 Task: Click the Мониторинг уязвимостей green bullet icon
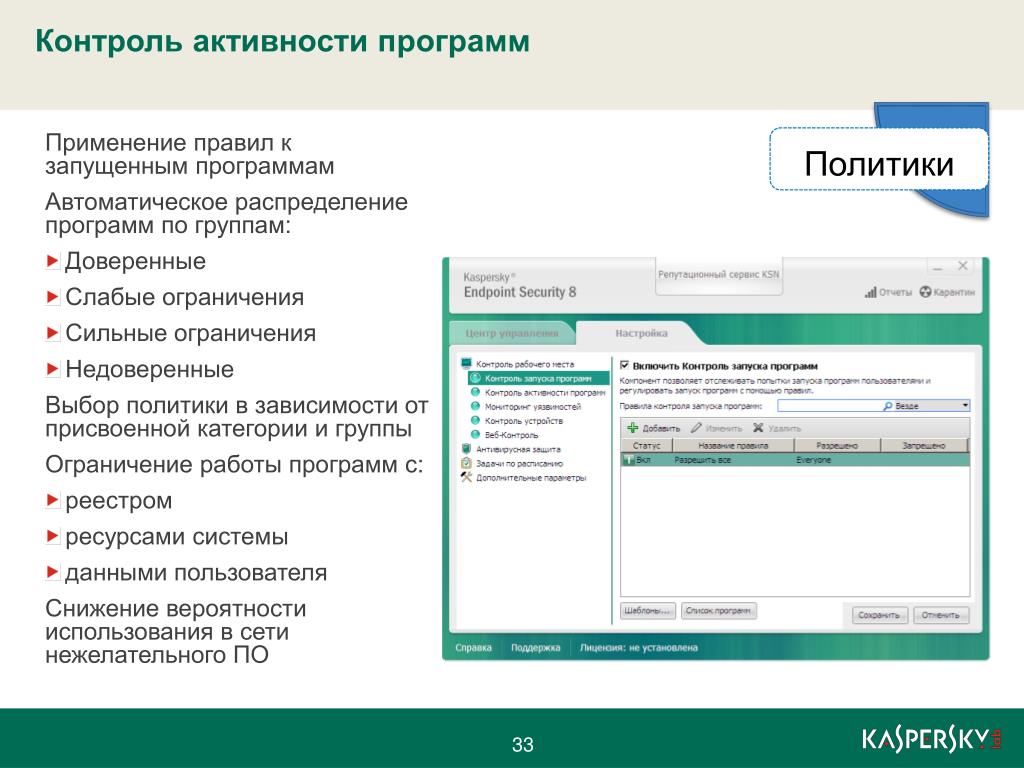475,406
